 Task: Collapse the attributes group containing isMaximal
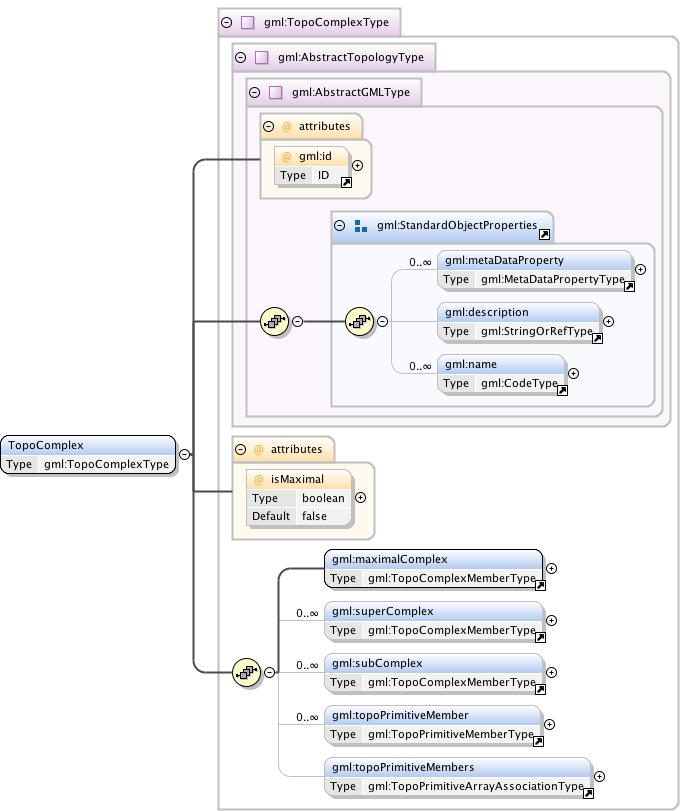tap(240, 449)
